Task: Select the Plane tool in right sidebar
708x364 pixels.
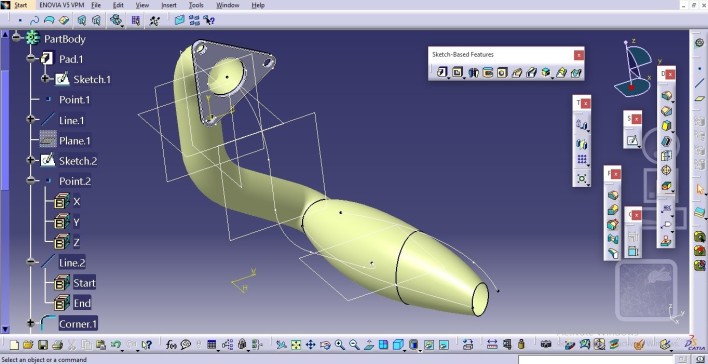Action: (699, 98)
